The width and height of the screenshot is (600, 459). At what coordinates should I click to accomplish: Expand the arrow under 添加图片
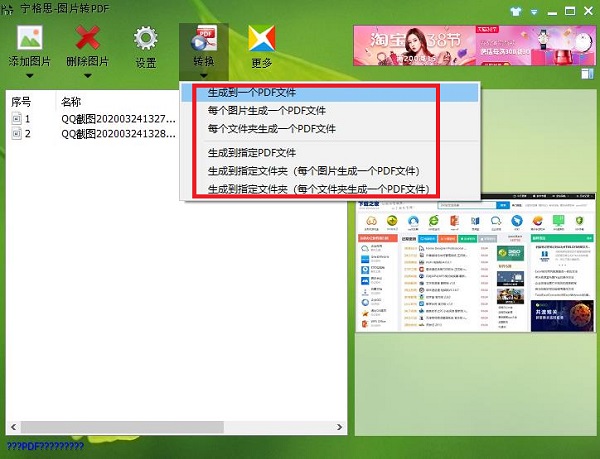(30, 75)
